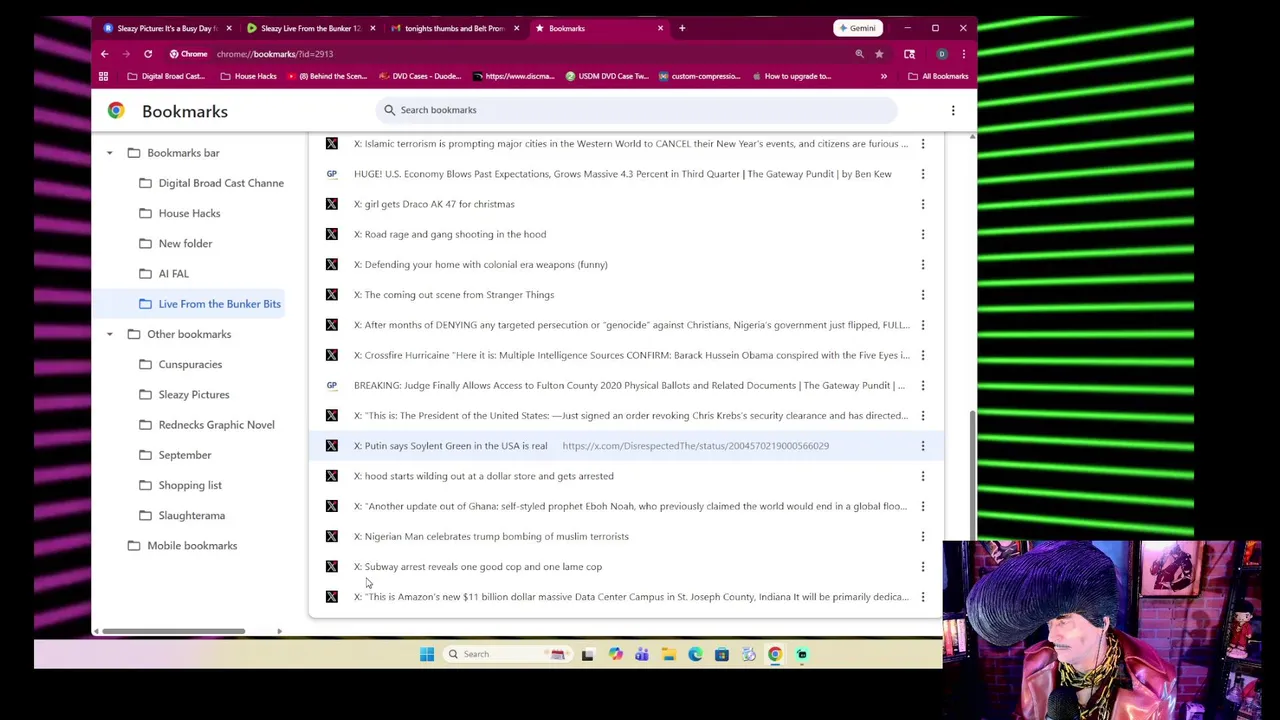The width and height of the screenshot is (1280, 720).
Task: Select House Hacks folder in sidebar
Action: [x=180, y=213]
